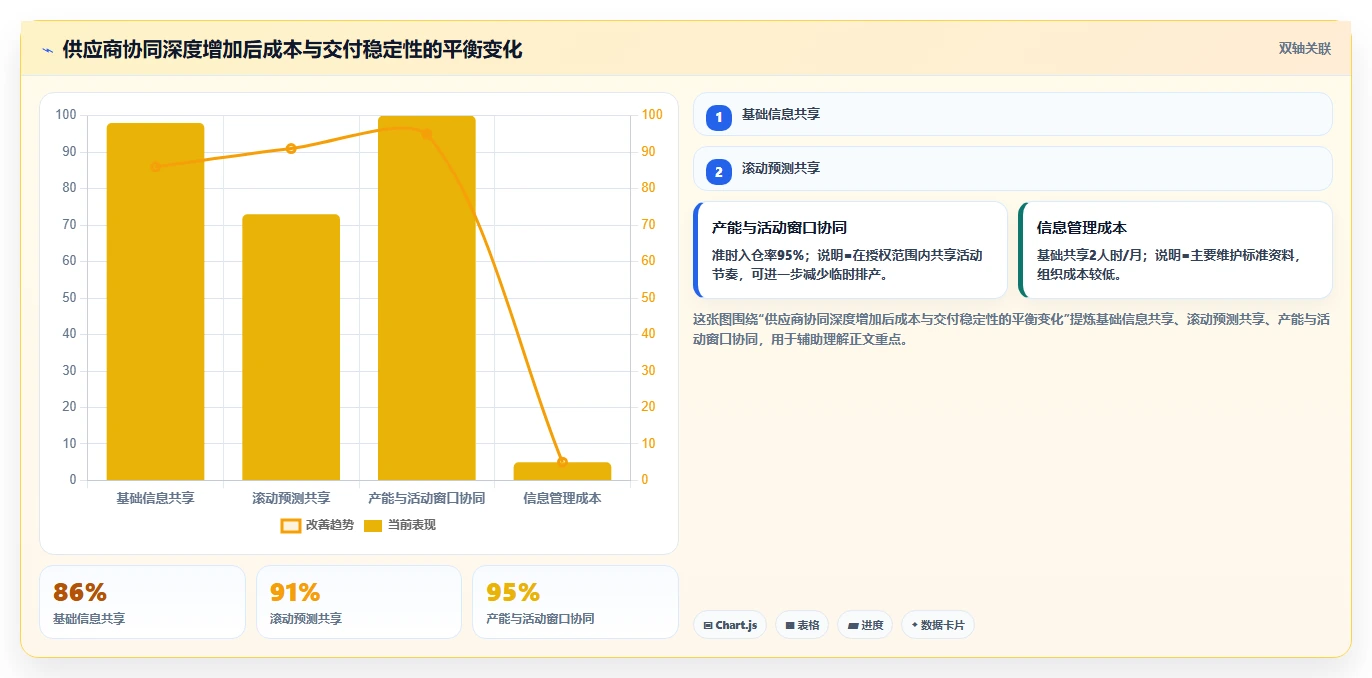This screenshot has height=678, width=1372.
Task: Click the line point on 信息管理成本 bar
Action: pos(562,462)
